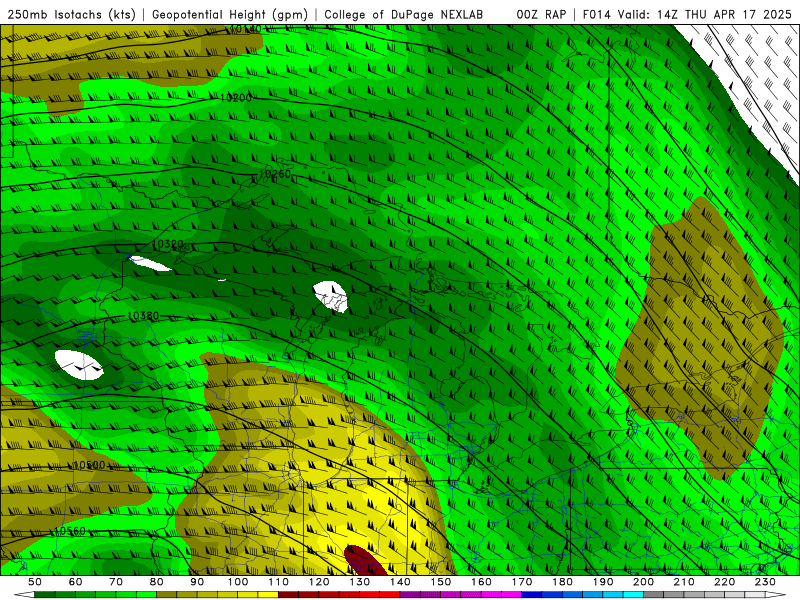
Task: Click the colorbar label 200
Action: pos(643,582)
